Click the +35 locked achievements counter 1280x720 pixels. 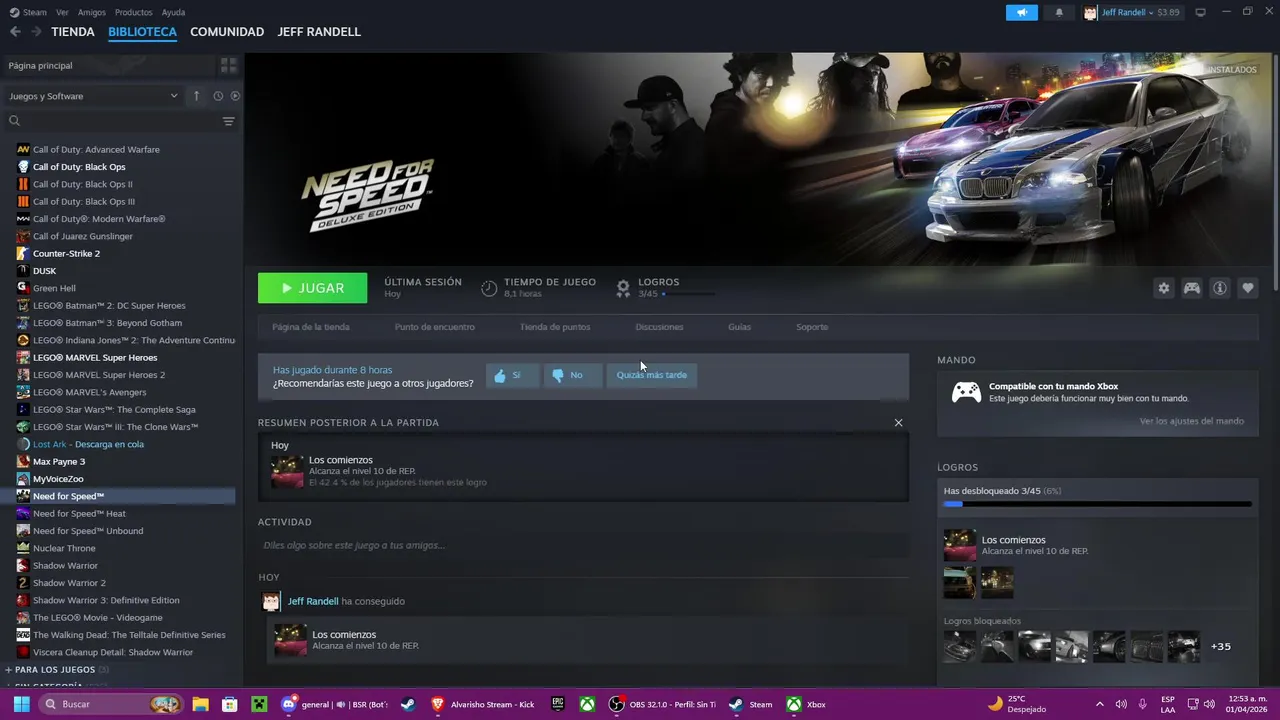[1221, 646]
